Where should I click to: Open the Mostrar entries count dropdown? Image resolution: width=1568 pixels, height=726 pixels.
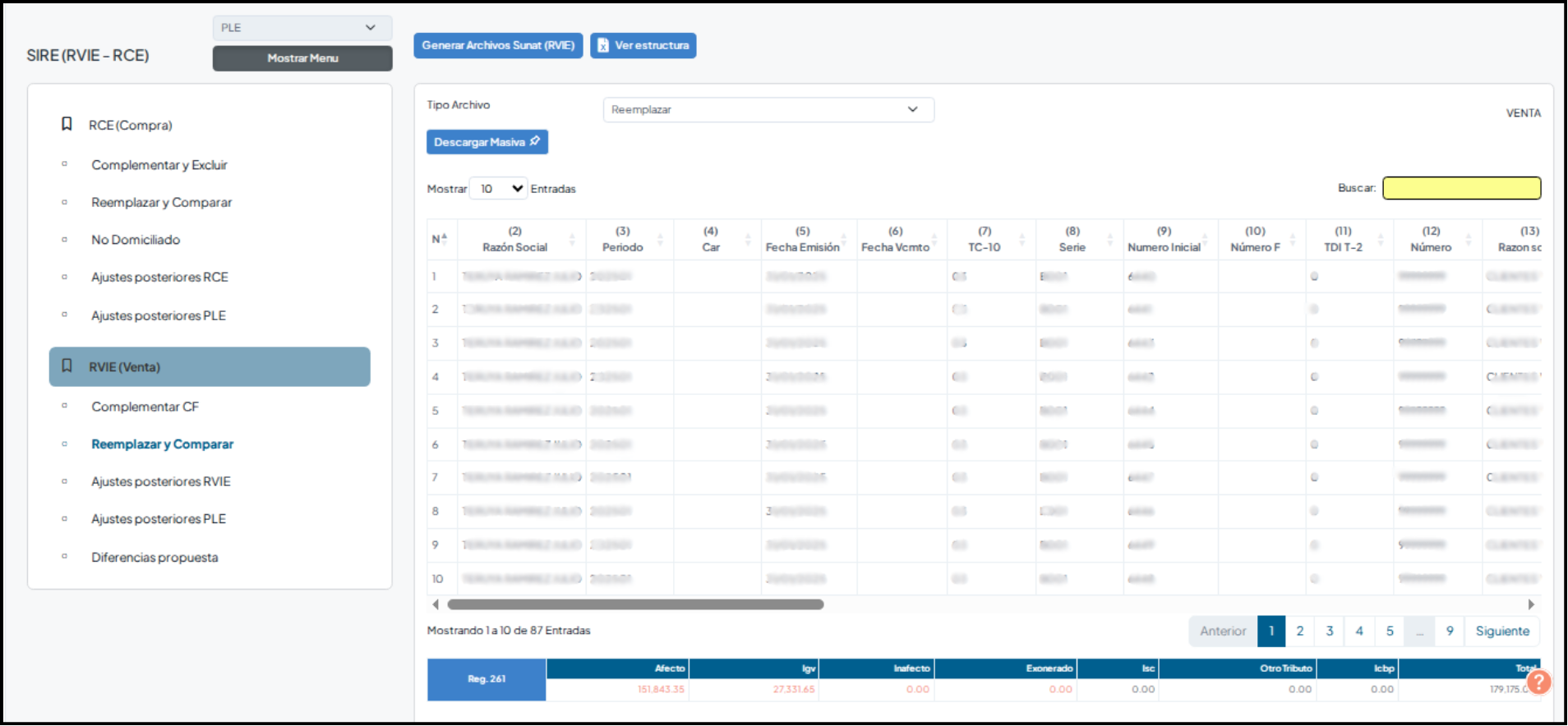point(498,189)
